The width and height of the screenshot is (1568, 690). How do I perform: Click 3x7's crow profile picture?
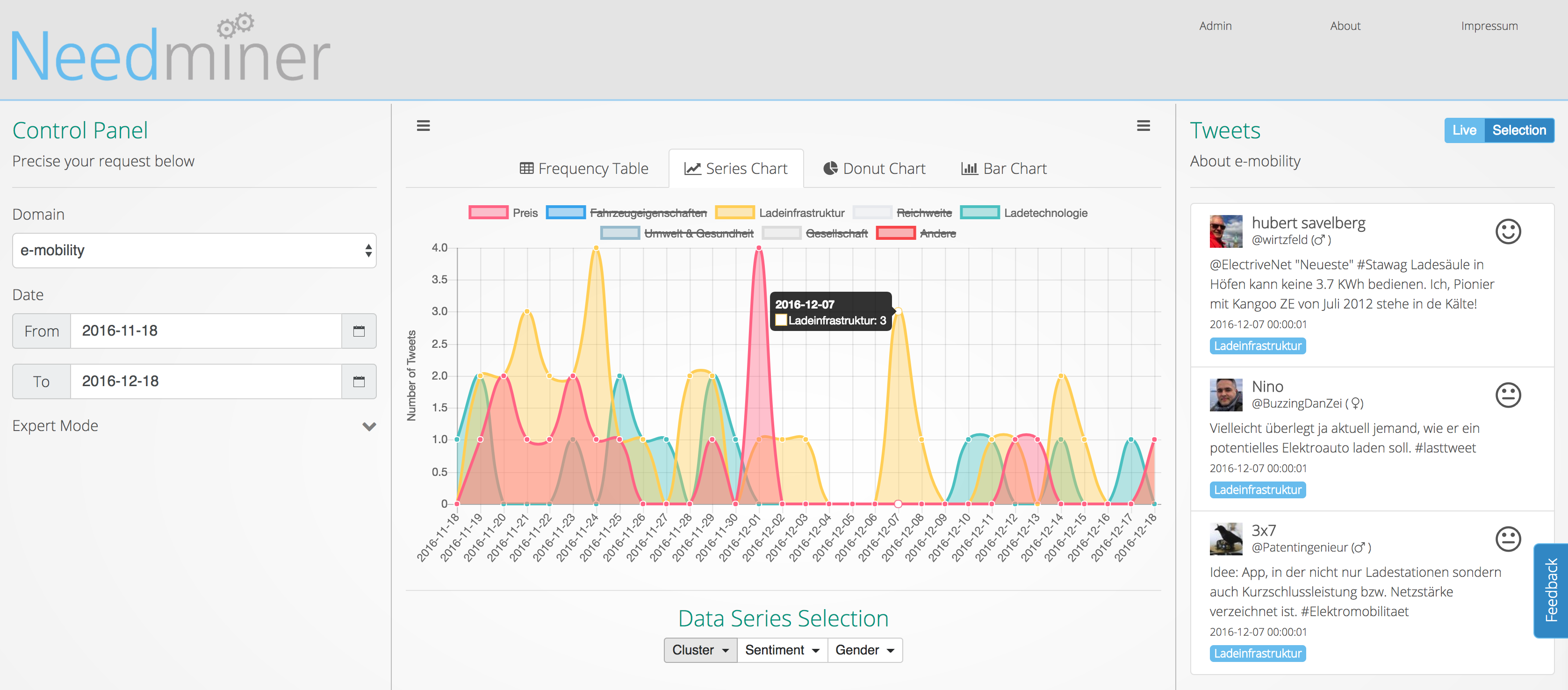click(1226, 539)
